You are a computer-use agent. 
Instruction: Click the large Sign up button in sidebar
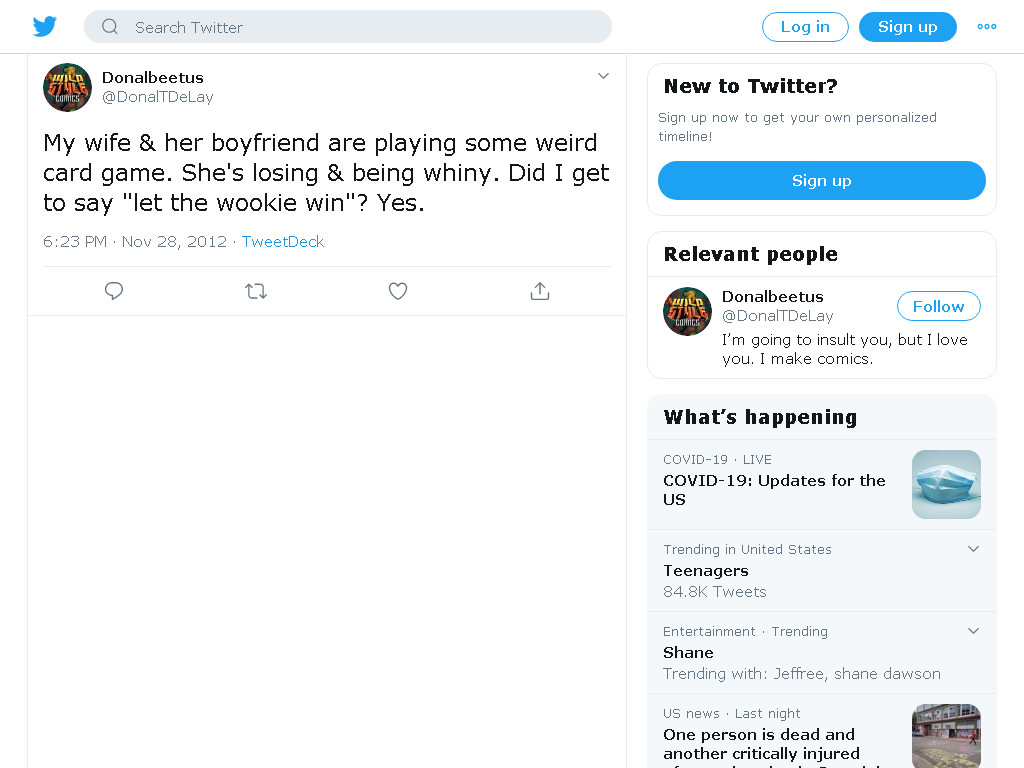tap(822, 180)
